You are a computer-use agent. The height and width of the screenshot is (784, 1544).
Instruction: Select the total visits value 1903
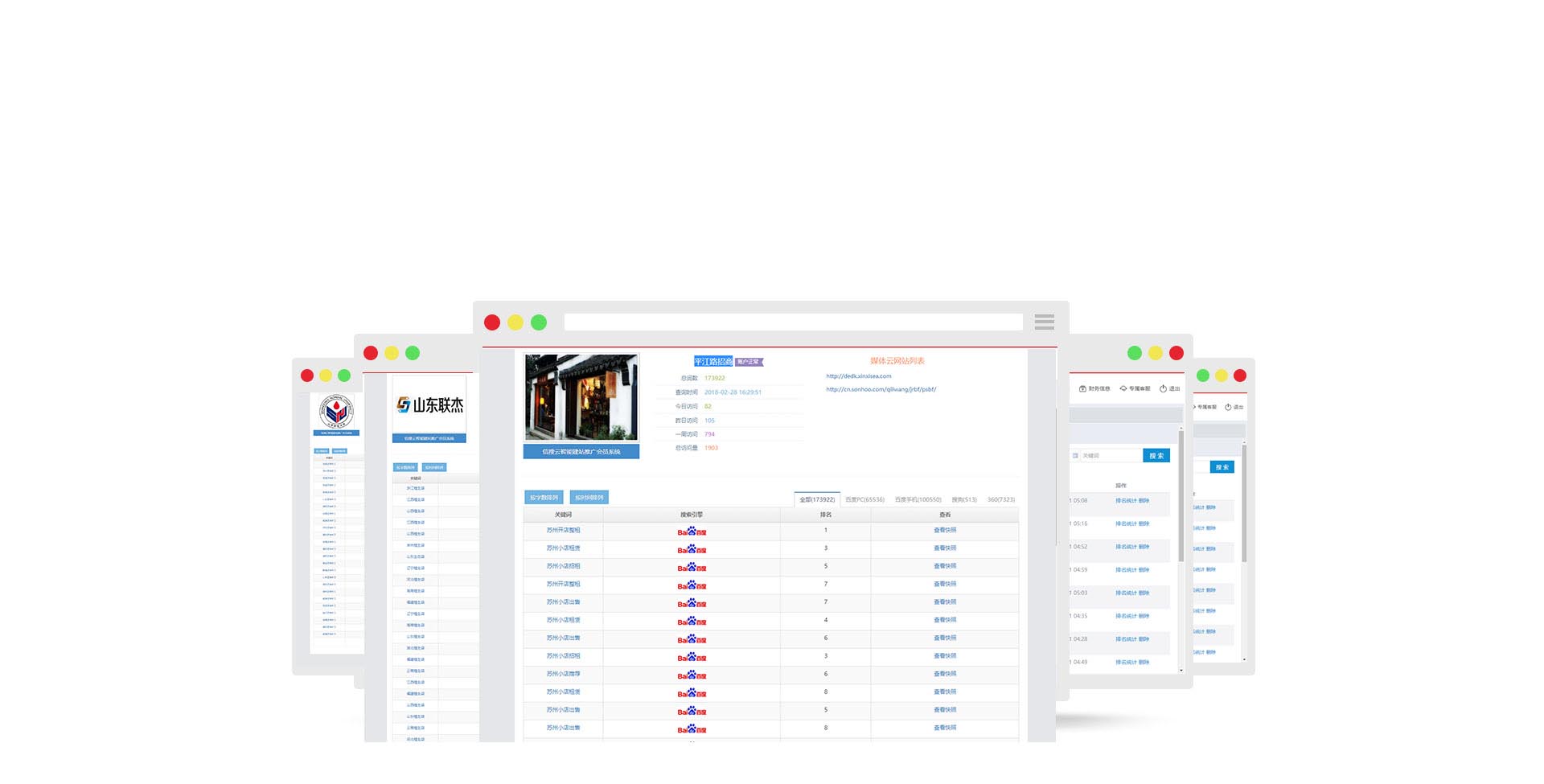[711, 448]
